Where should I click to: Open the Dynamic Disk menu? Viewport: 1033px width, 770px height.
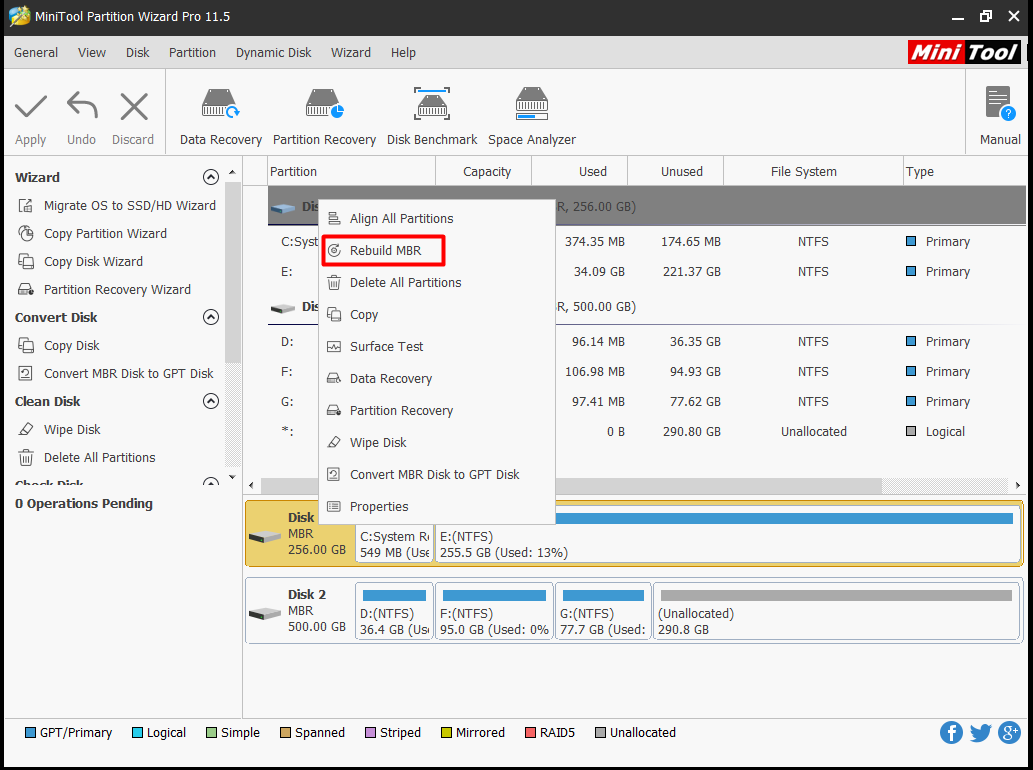(273, 53)
